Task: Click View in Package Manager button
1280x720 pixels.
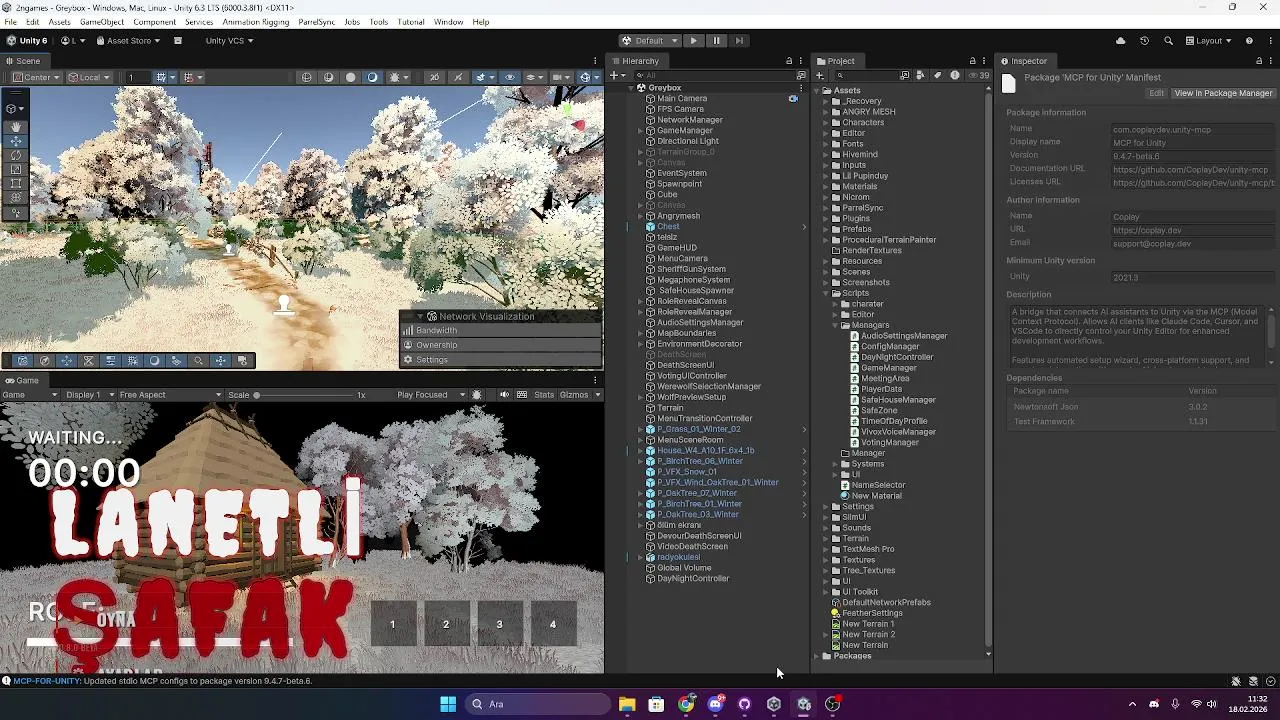Action: click(x=1223, y=93)
